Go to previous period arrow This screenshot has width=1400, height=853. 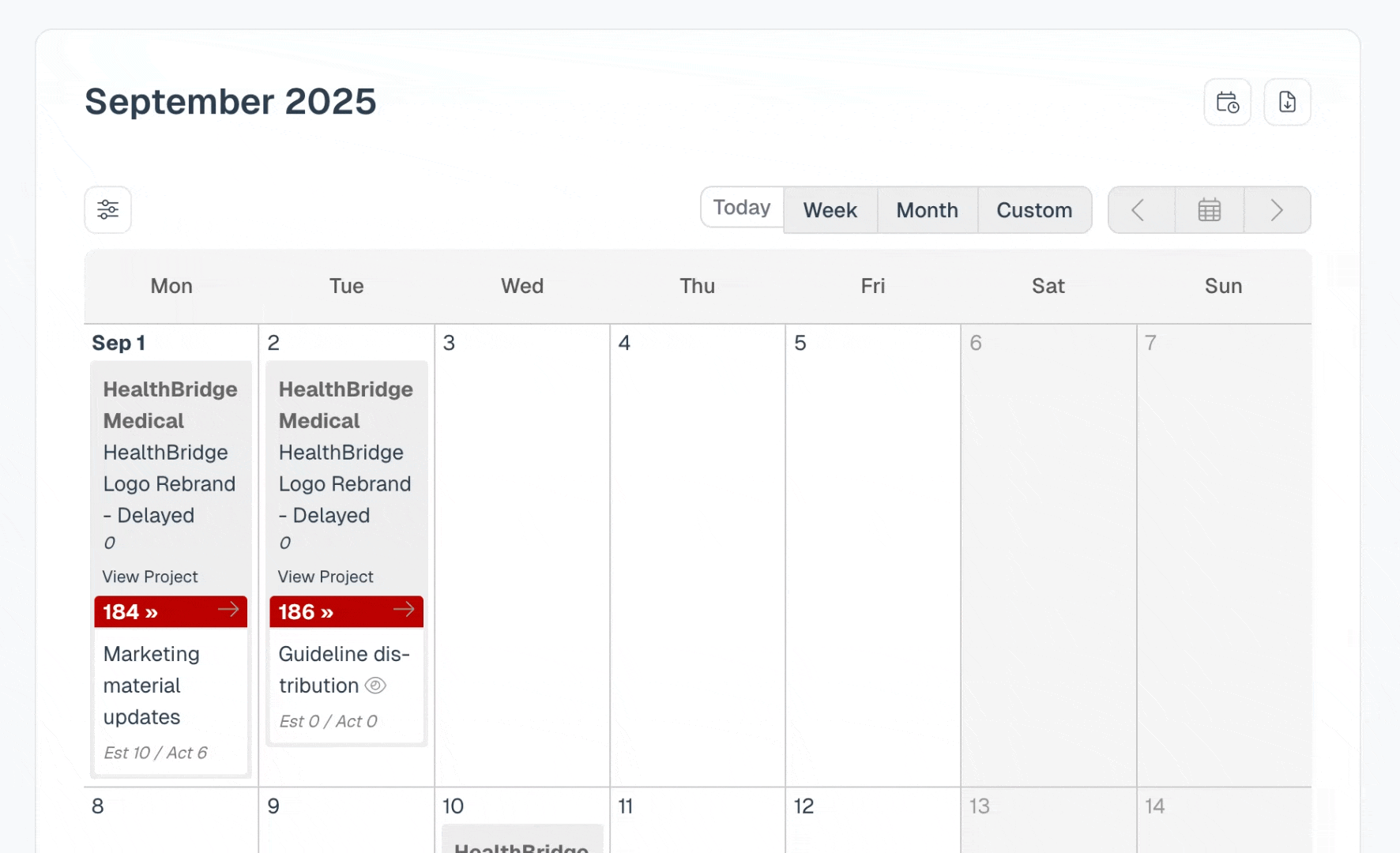tap(1139, 210)
